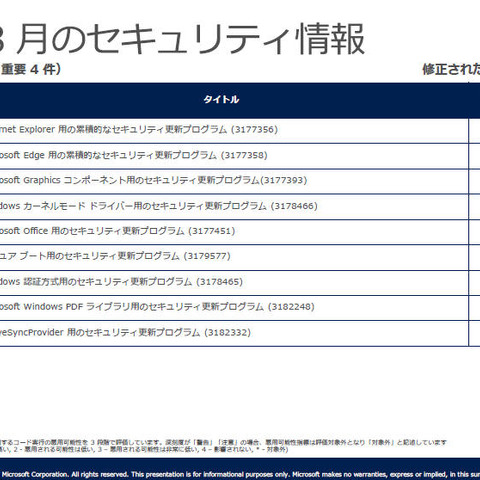Click the exploitability index footnote text
Screen dimensions: 480x480
[x=223, y=446]
